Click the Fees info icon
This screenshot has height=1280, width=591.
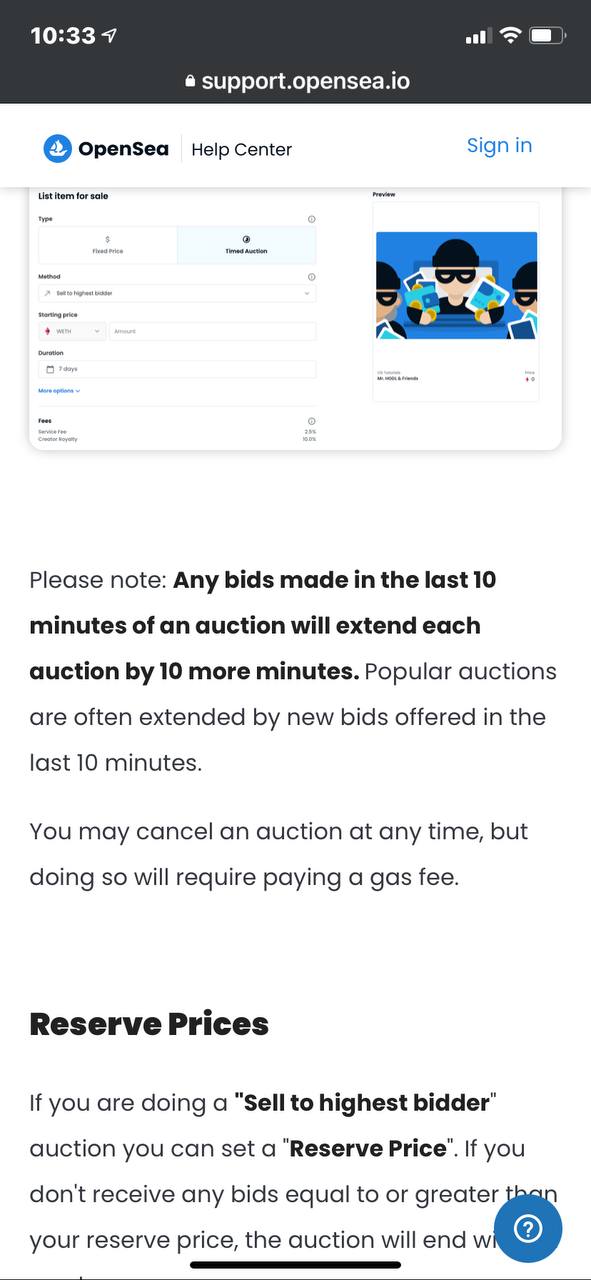[x=311, y=421]
